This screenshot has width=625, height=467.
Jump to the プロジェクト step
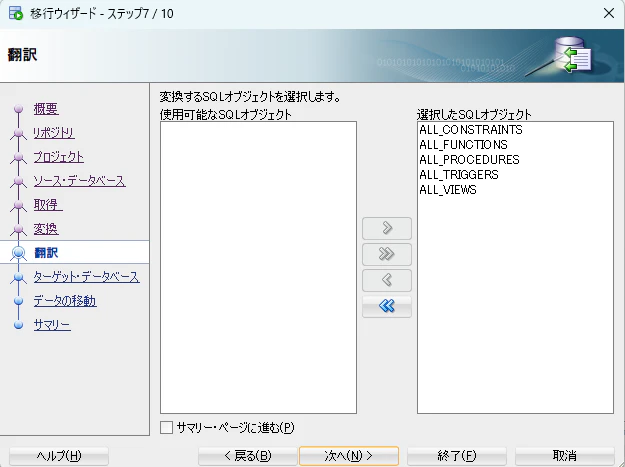pyautogui.click(x=59, y=157)
